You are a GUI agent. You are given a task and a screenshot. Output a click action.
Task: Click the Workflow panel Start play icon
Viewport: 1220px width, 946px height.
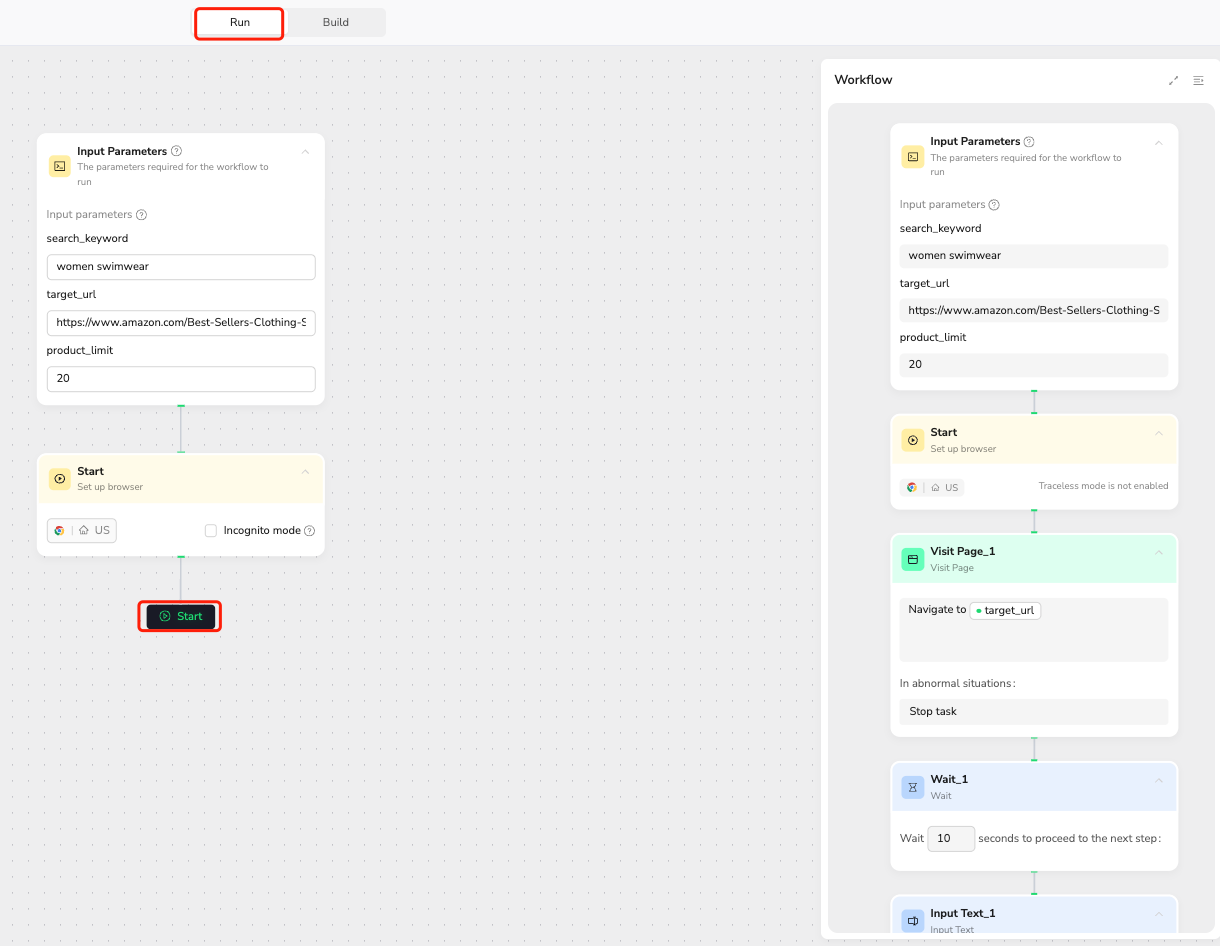[x=912, y=440]
